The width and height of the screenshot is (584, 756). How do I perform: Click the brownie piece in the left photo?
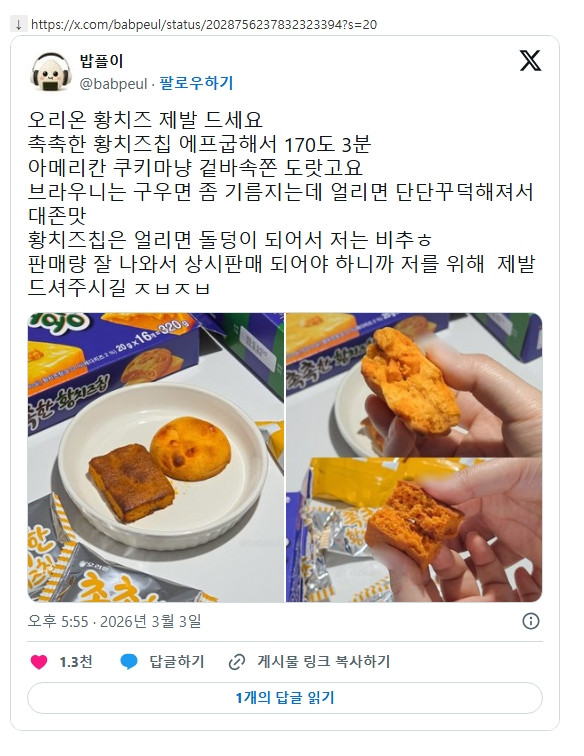[x=131, y=483]
